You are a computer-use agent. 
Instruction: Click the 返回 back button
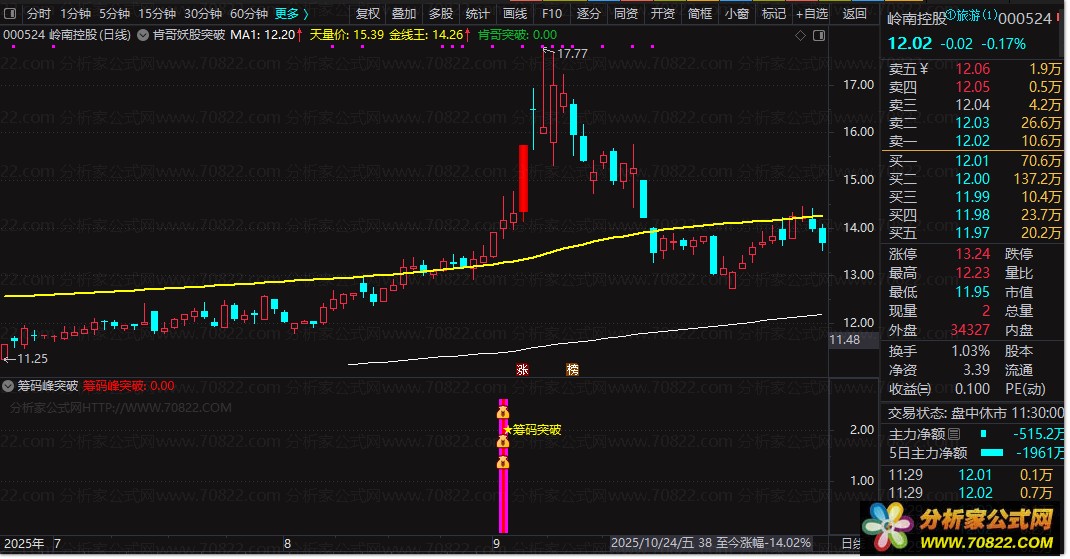(x=854, y=14)
